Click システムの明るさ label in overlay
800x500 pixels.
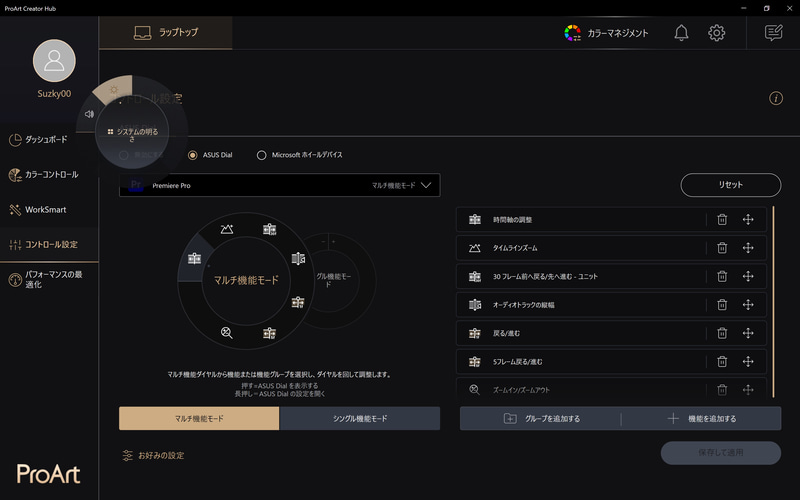(133, 135)
